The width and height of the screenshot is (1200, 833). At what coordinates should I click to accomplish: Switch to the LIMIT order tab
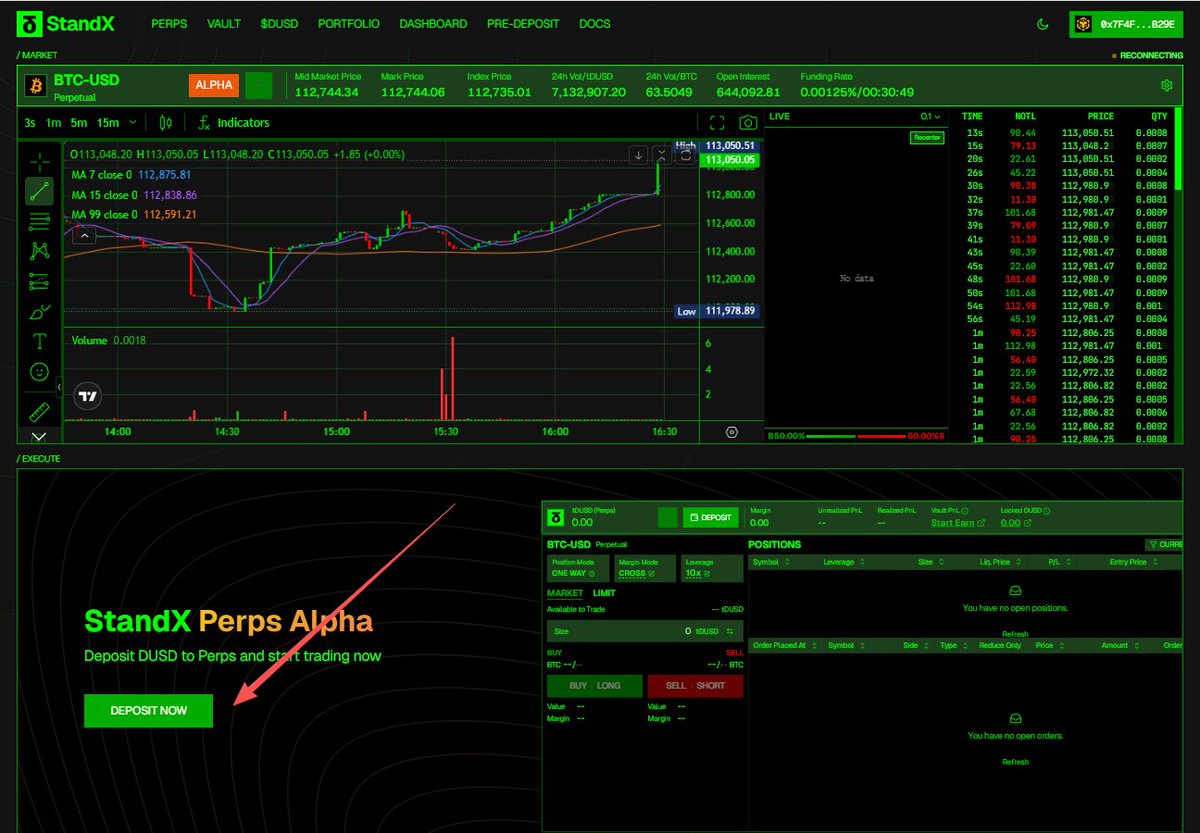click(604, 593)
